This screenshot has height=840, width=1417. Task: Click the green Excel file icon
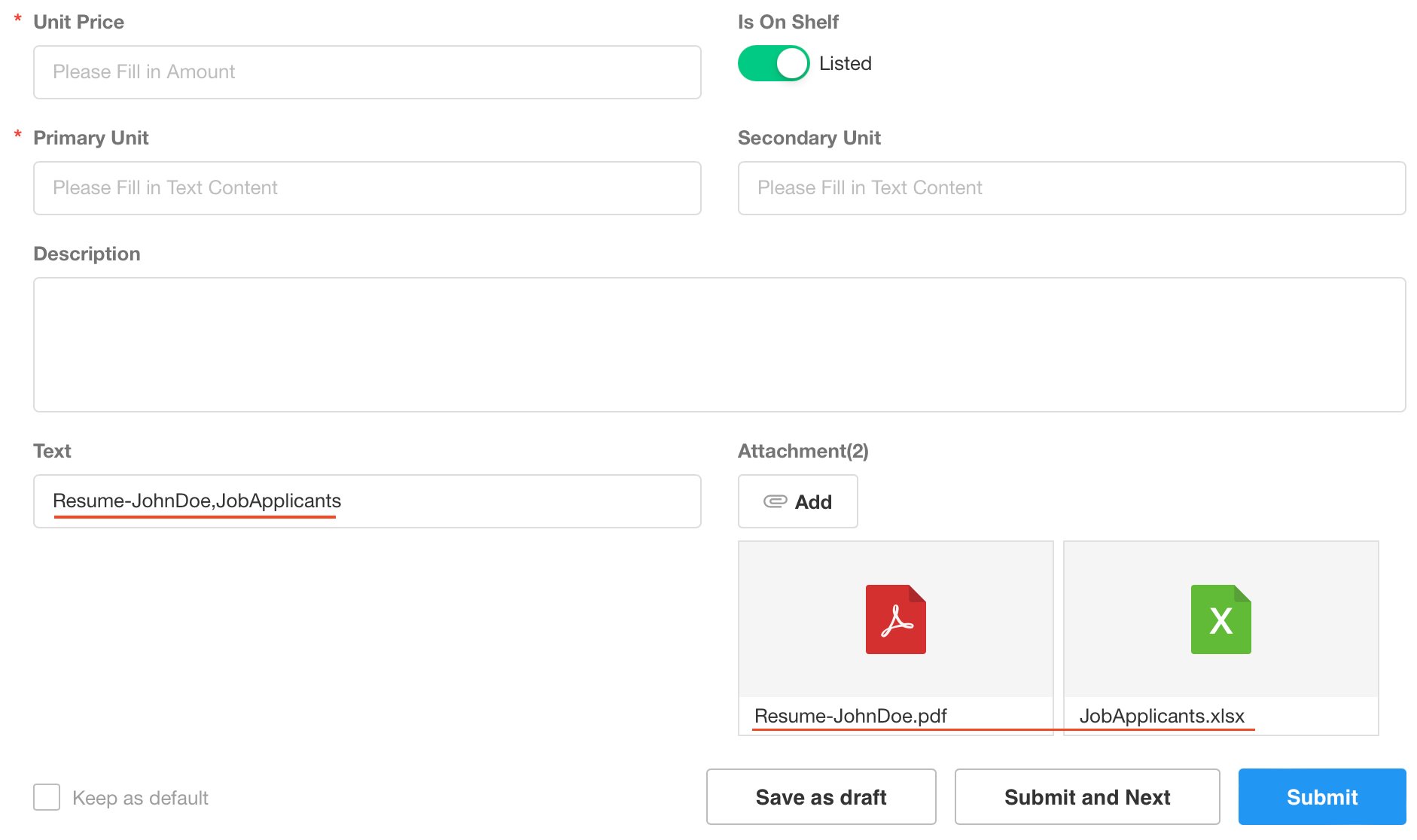1220,619
